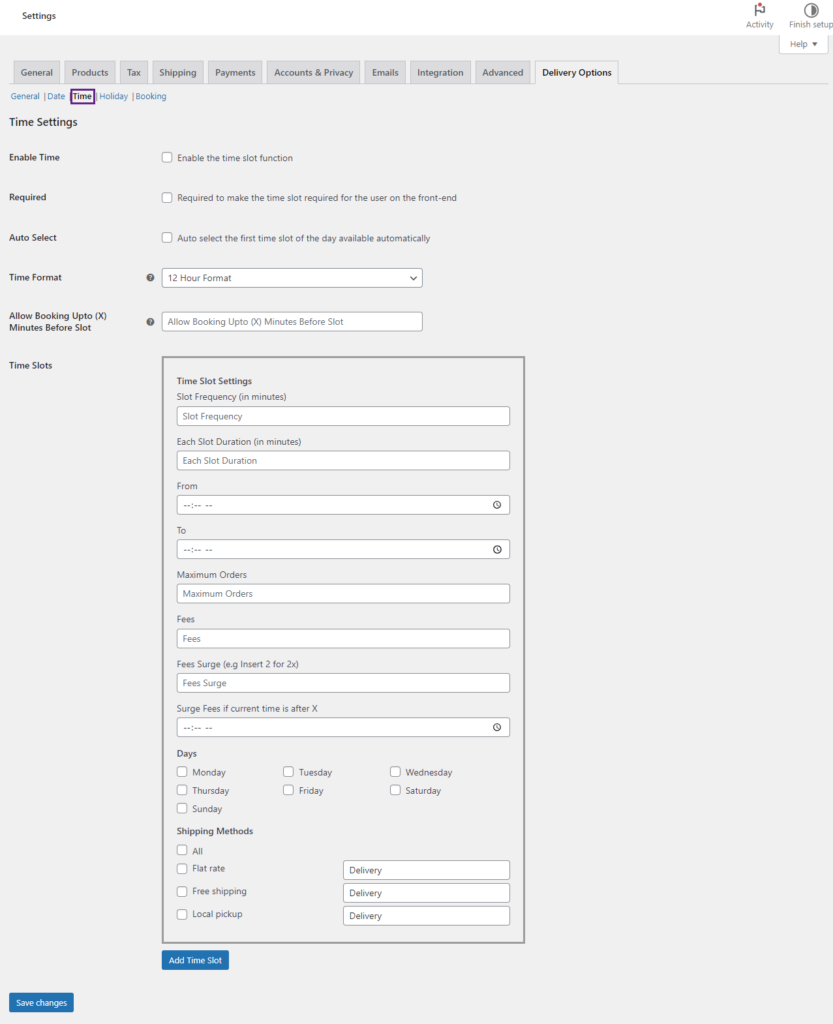Image resolution: width=833 pixels, height=1024 pixels.
Task: Enable the time slot function checkbox
Action: [x=167, y=157]
